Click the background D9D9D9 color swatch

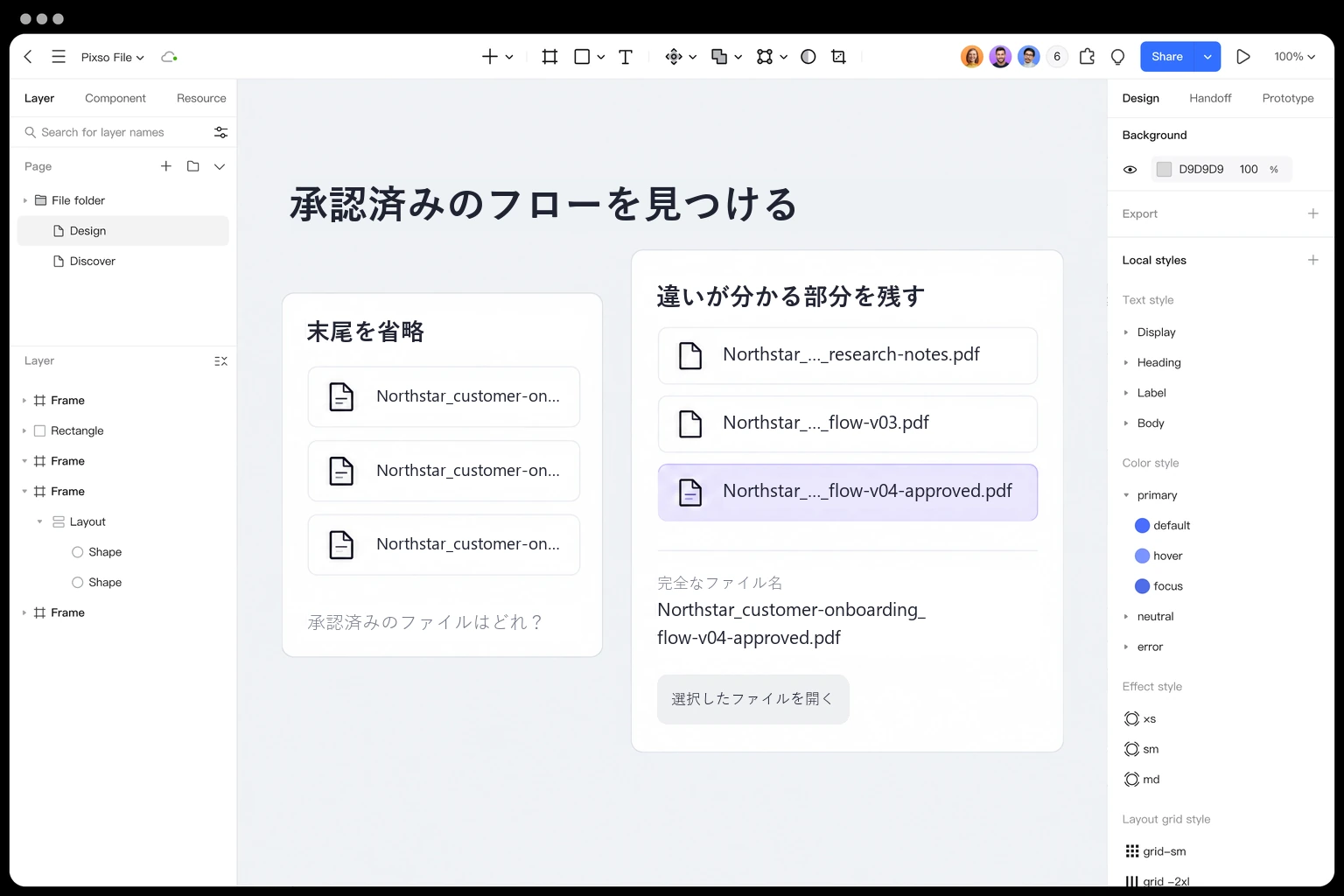click(x=1164, y=170)
